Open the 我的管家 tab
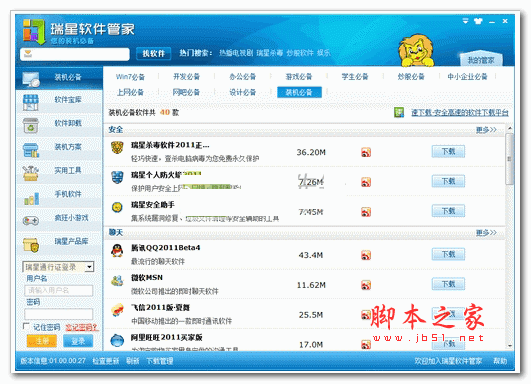 point(481,60)
